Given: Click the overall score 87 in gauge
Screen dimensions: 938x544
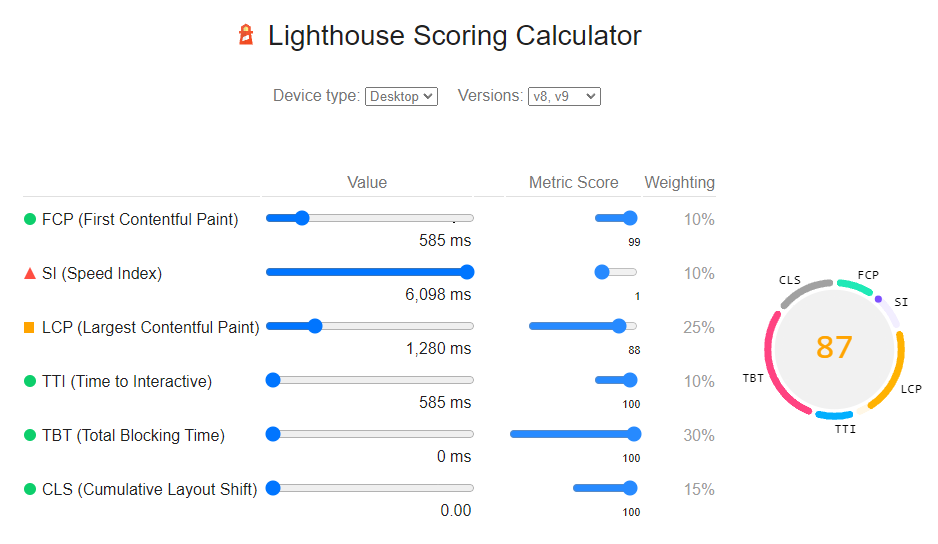Looking at the screenshot, I should coord(834,348).
